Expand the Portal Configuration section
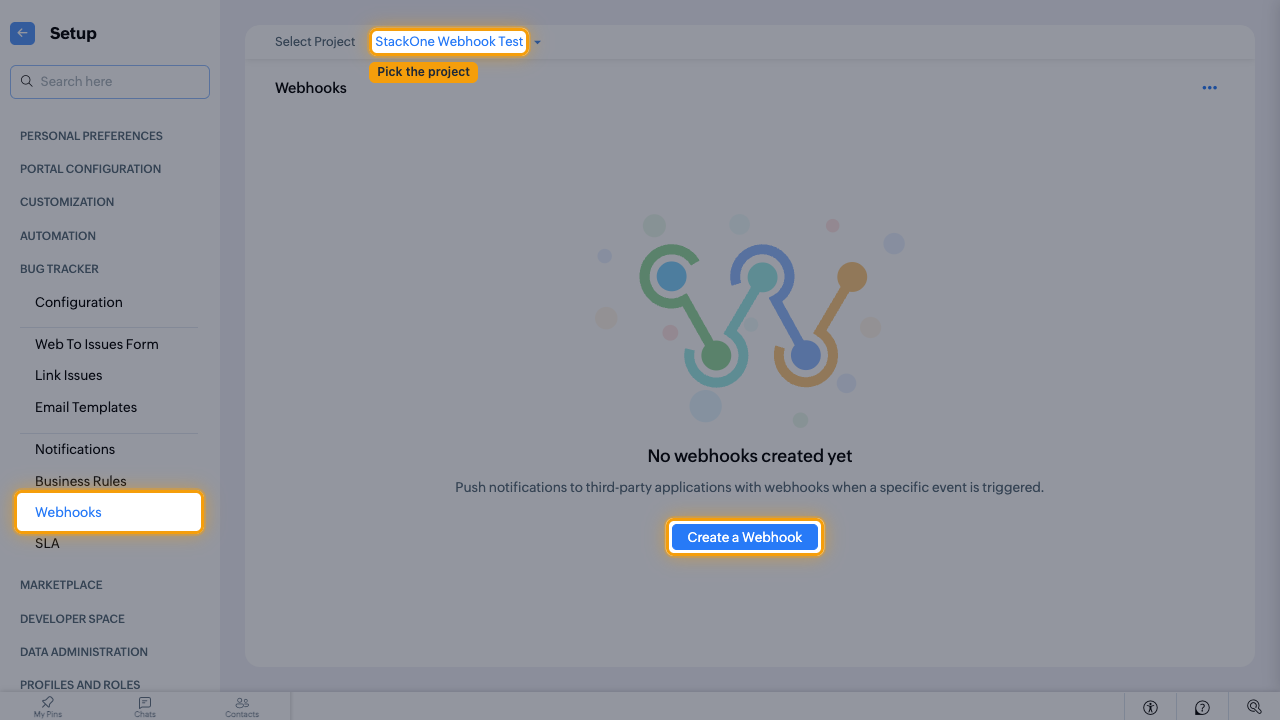The width and height of the screenshot is (1280, 720). pos(90,169)
